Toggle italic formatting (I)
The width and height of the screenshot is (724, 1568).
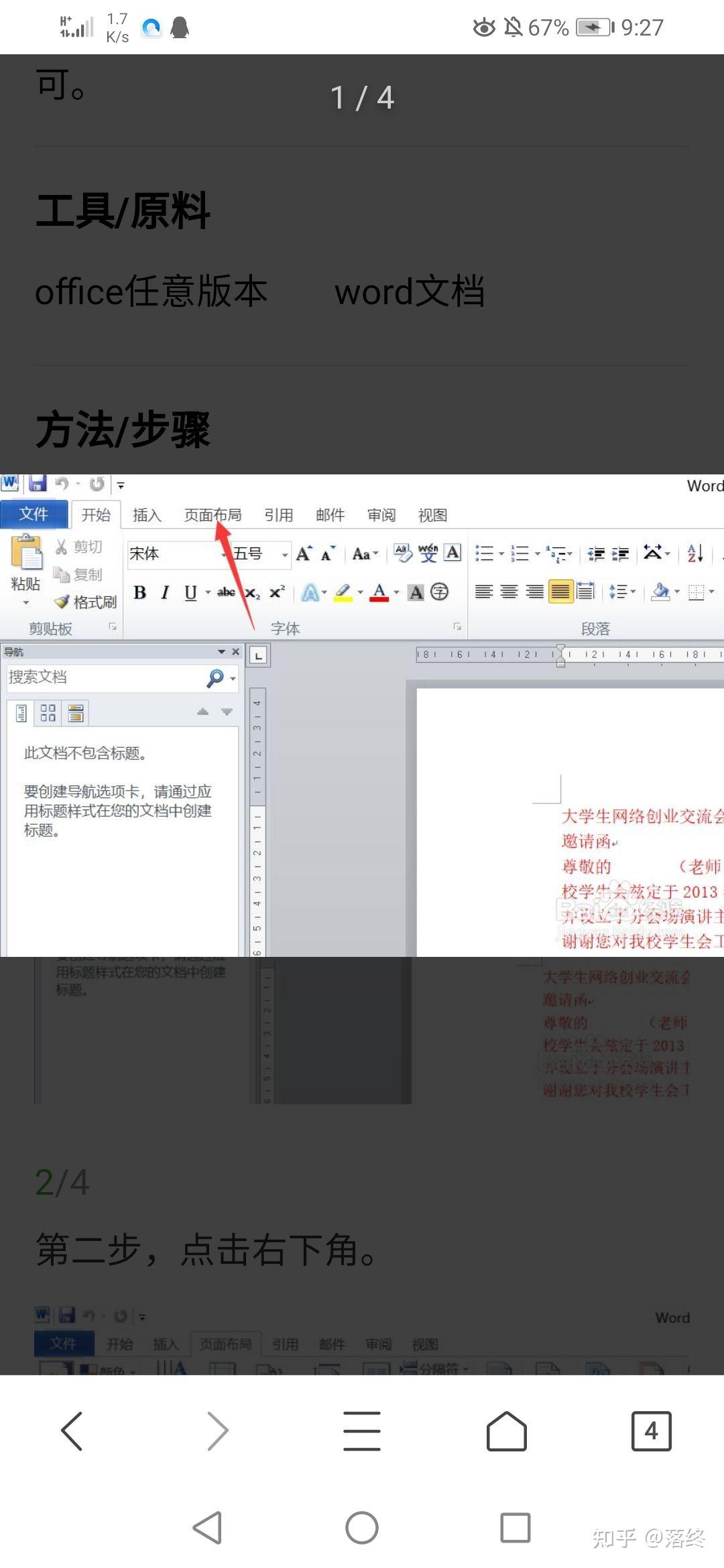coord(165,592)
